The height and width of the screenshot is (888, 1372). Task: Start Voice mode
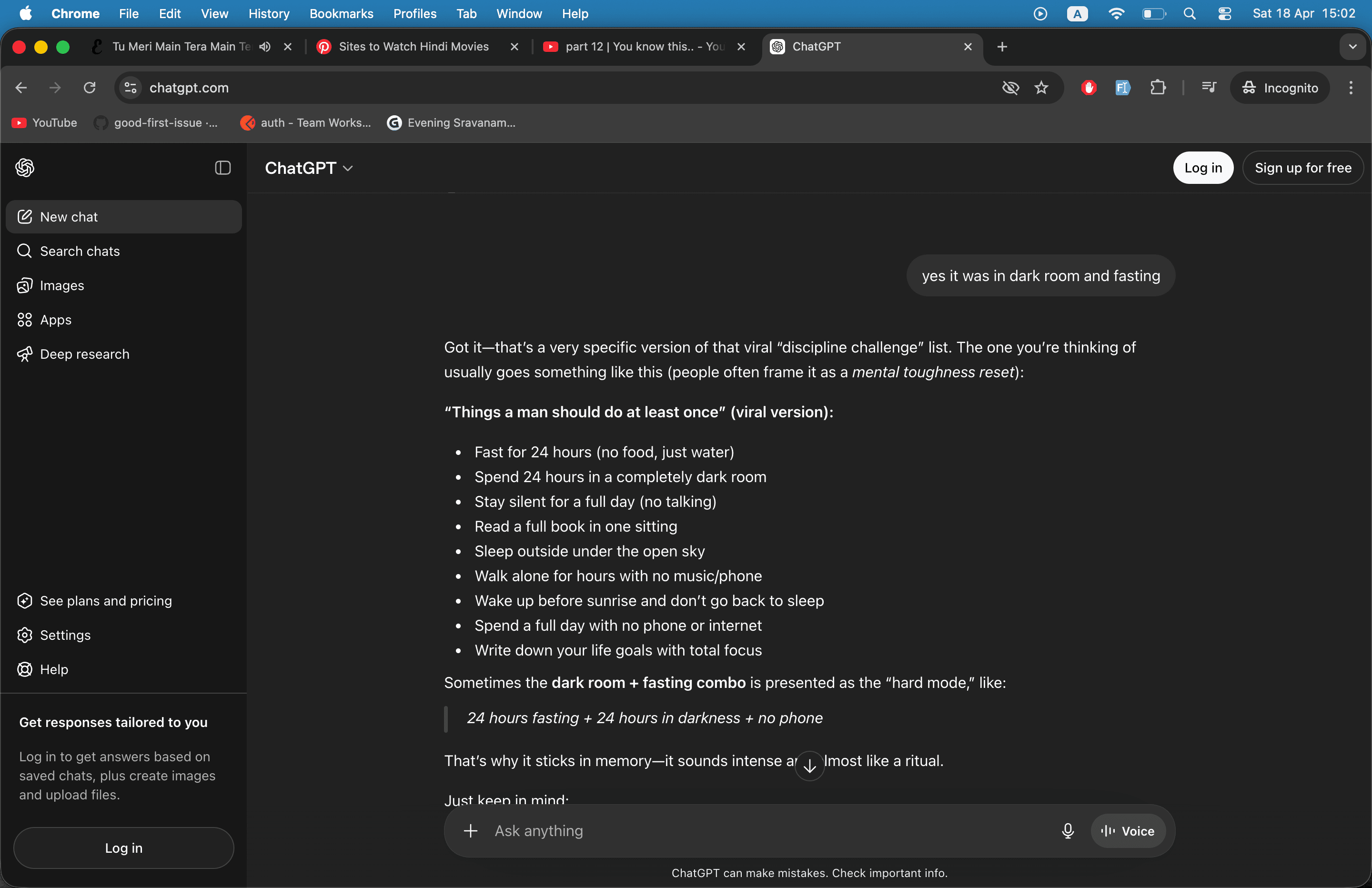(x=1128, y=831)
